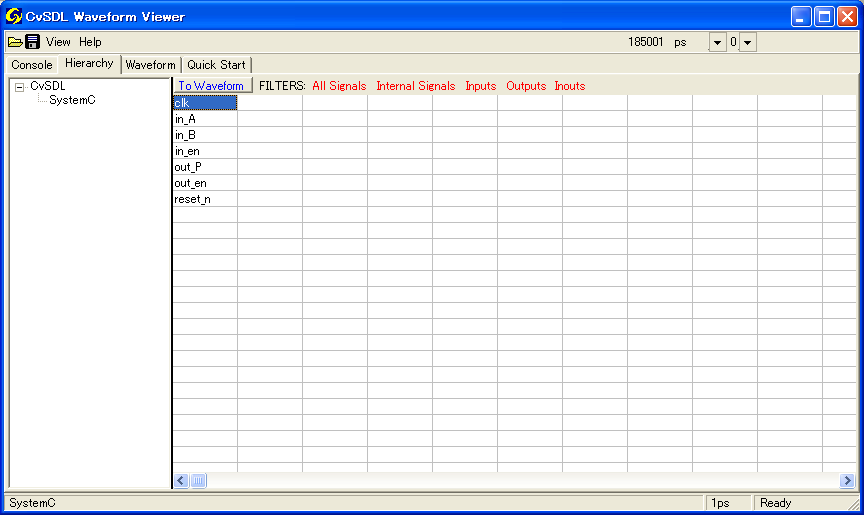864x515 pixels.
Task: Select the out_P signal
Action: (205, 167)
